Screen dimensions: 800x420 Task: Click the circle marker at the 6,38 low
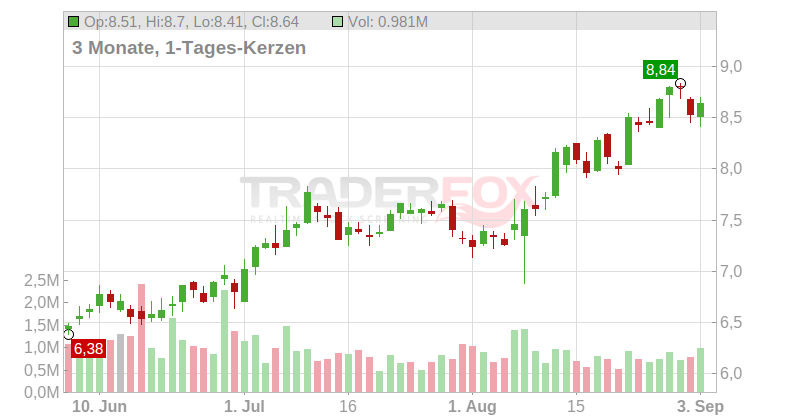click(68, 335)
